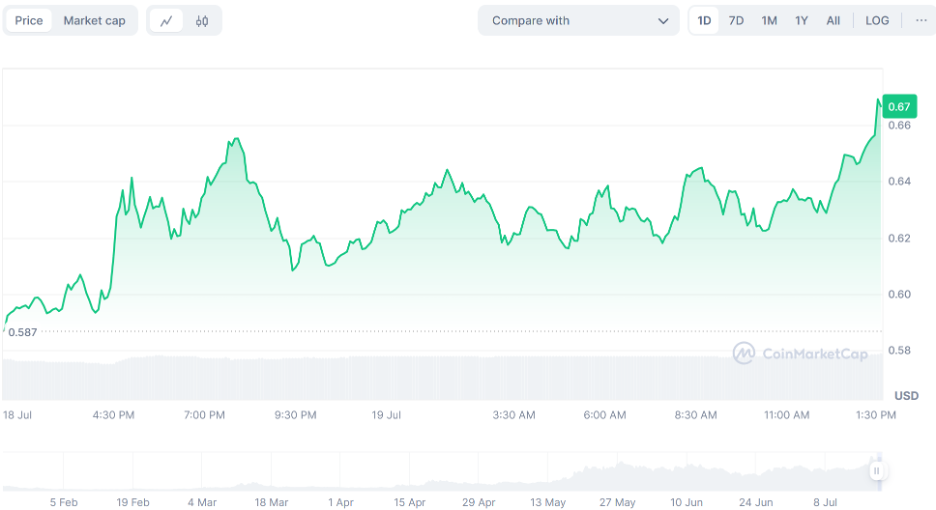Open the three-dot more options menu
Image resolution: width=936 pixels, height=510 pixels.
921,21
